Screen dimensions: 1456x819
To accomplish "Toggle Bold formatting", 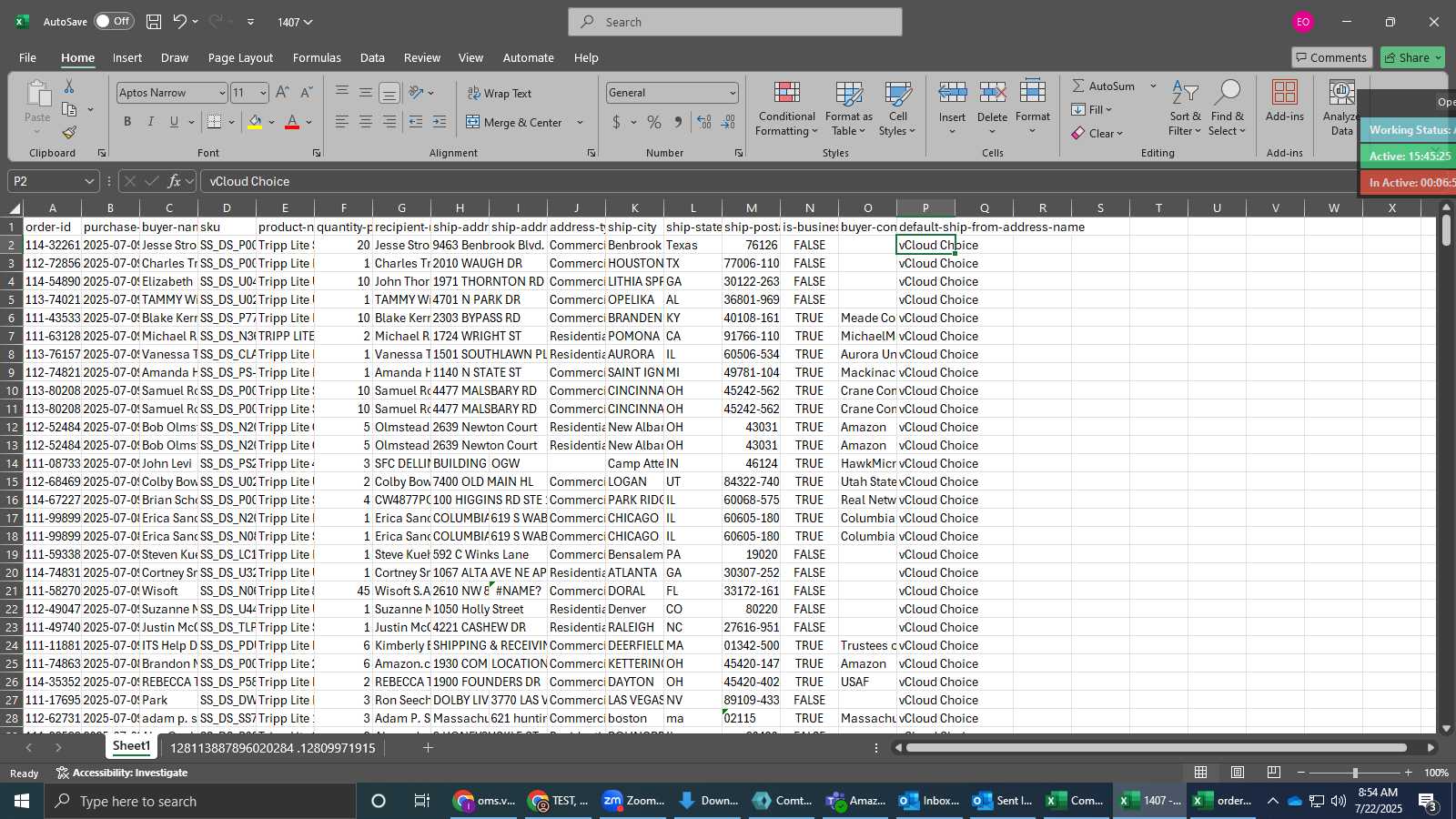I will coord(127,122).
